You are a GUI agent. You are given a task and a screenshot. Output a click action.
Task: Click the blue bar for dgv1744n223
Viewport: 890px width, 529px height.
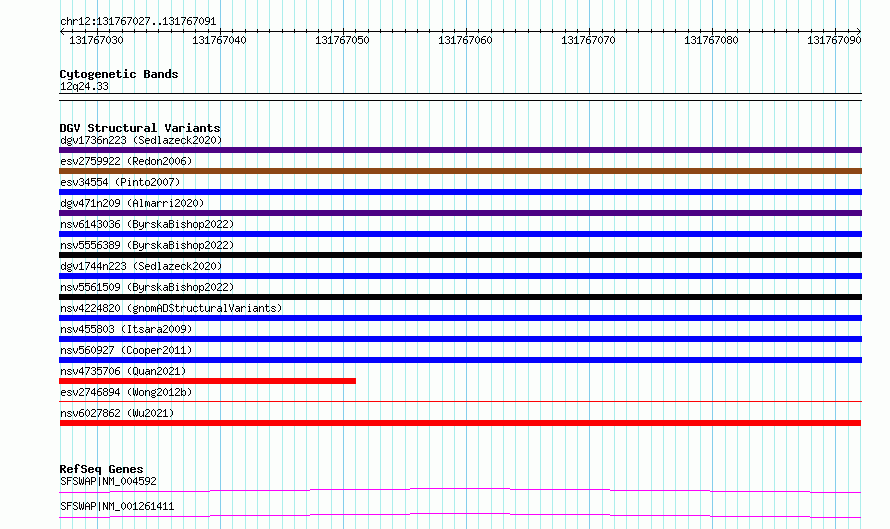(460, 276)
